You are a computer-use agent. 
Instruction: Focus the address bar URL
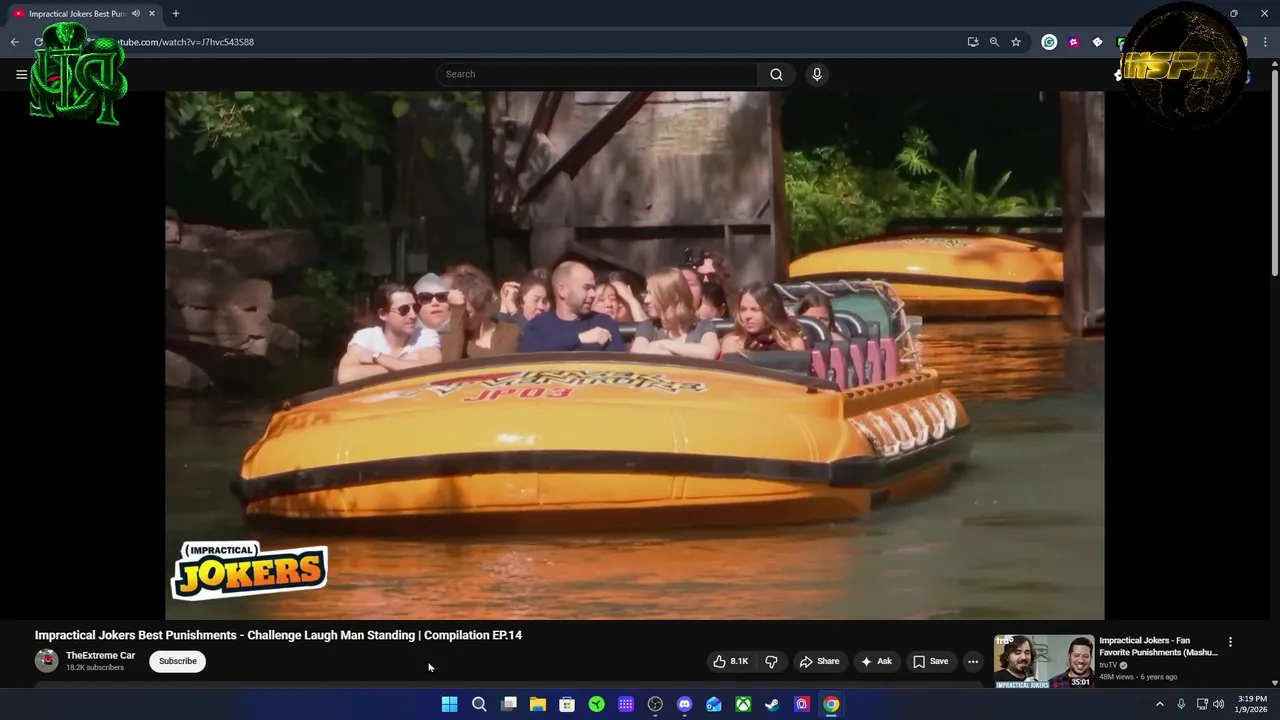coord(185,42)
